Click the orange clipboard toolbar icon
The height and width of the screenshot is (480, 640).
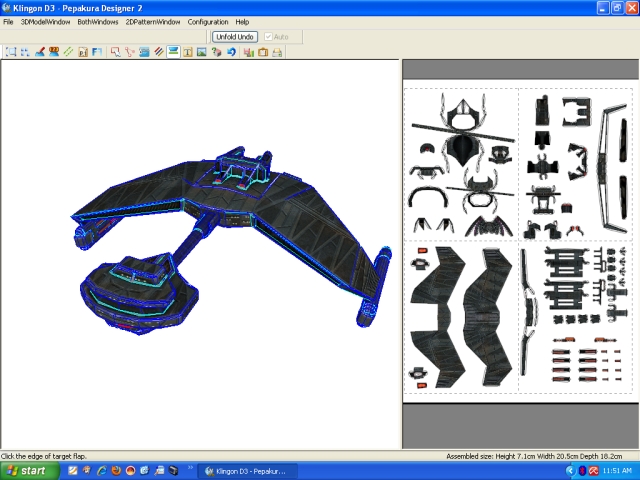(x=263, y=52)
